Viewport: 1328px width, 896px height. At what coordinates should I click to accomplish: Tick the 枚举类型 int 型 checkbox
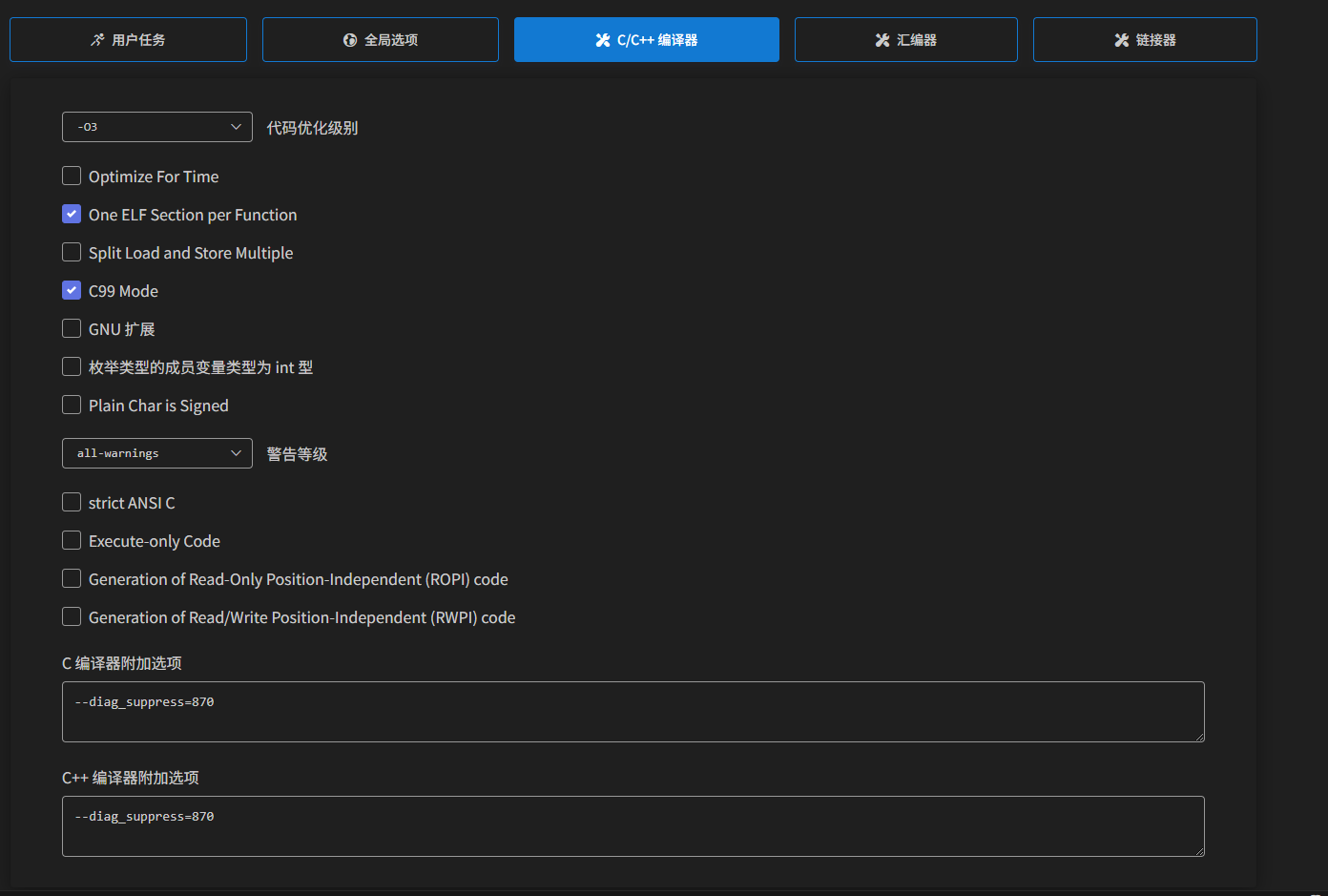click(x=72, y=366)
